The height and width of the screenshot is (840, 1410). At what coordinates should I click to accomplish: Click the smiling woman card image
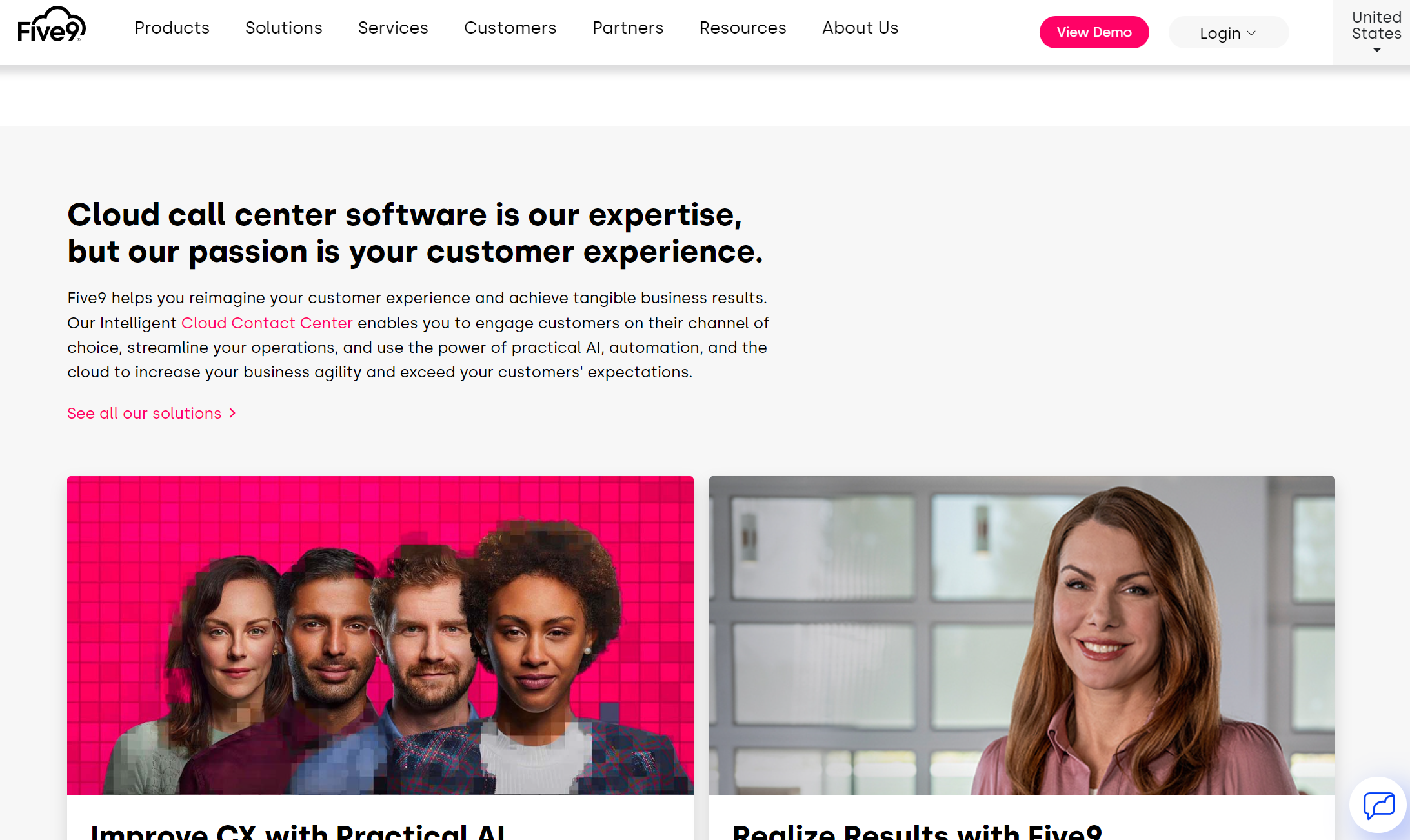tap(1022, 635)
